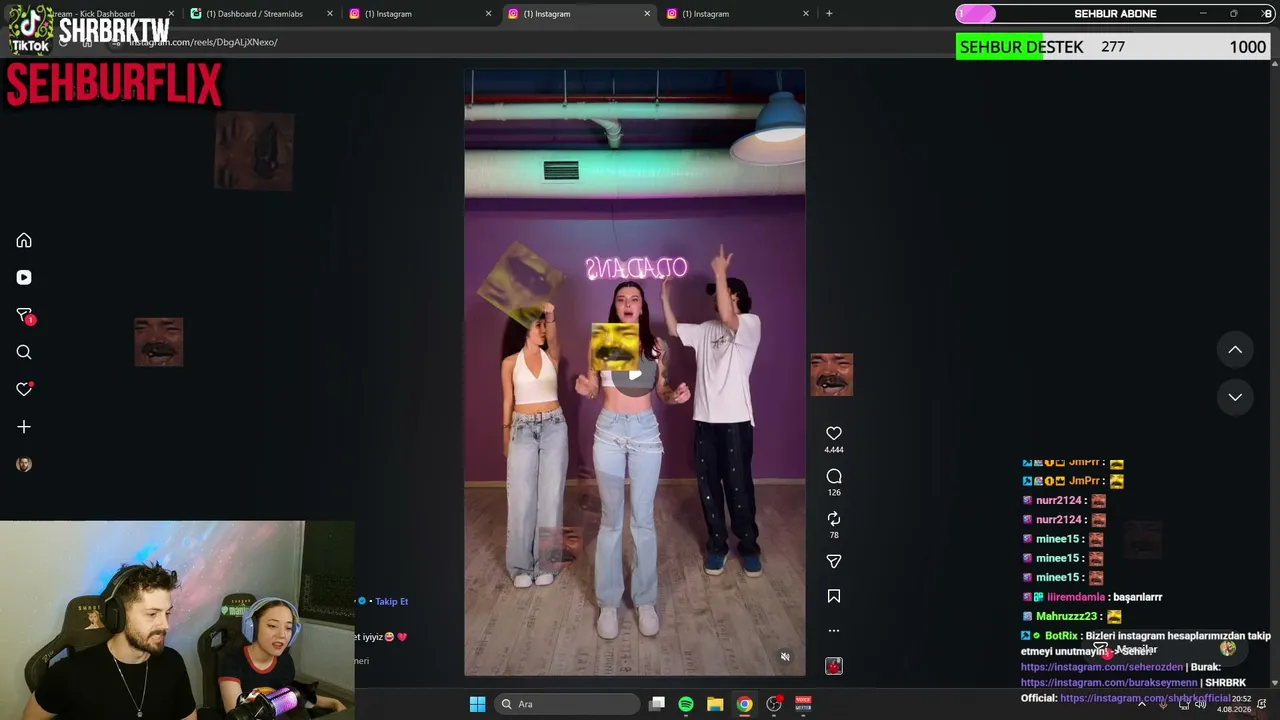The image size is (1280, 720).
Task: Close the last Instagram tab
Action: [805, 14]
